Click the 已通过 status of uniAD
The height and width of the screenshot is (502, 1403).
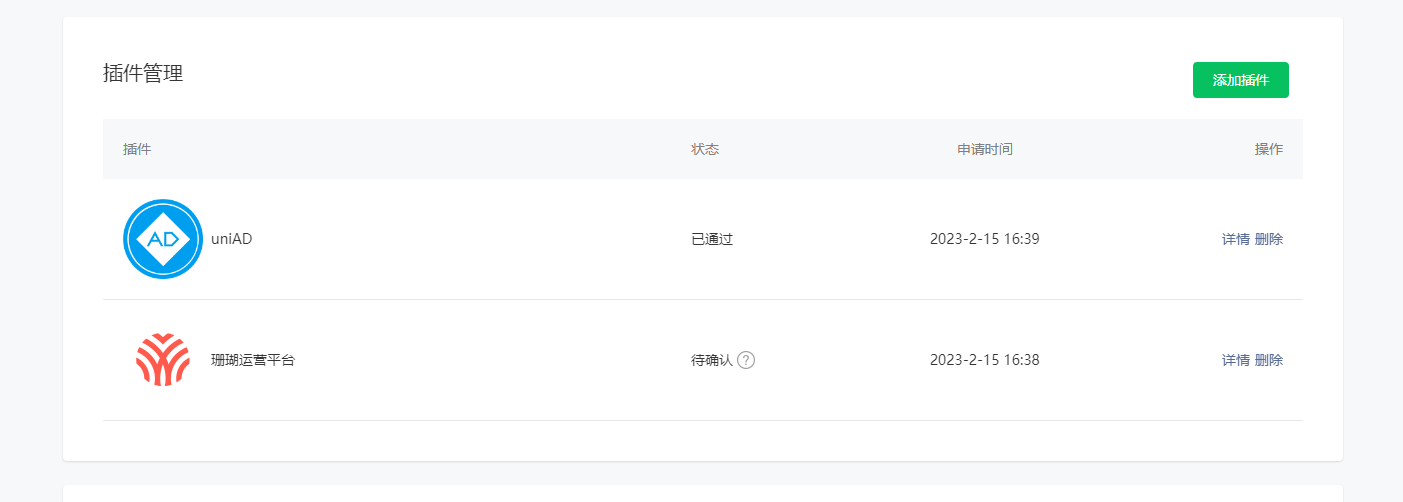pos(712,239)
